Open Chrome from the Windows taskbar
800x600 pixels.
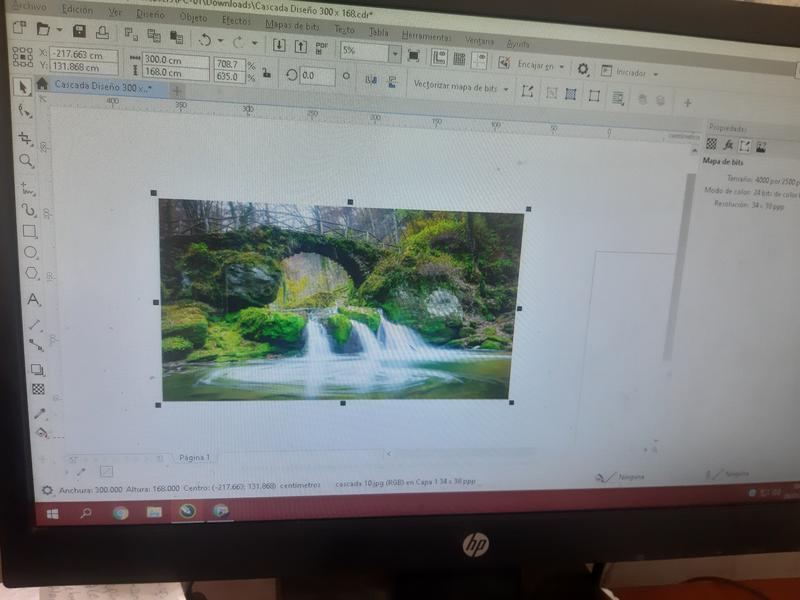(120, 512)
